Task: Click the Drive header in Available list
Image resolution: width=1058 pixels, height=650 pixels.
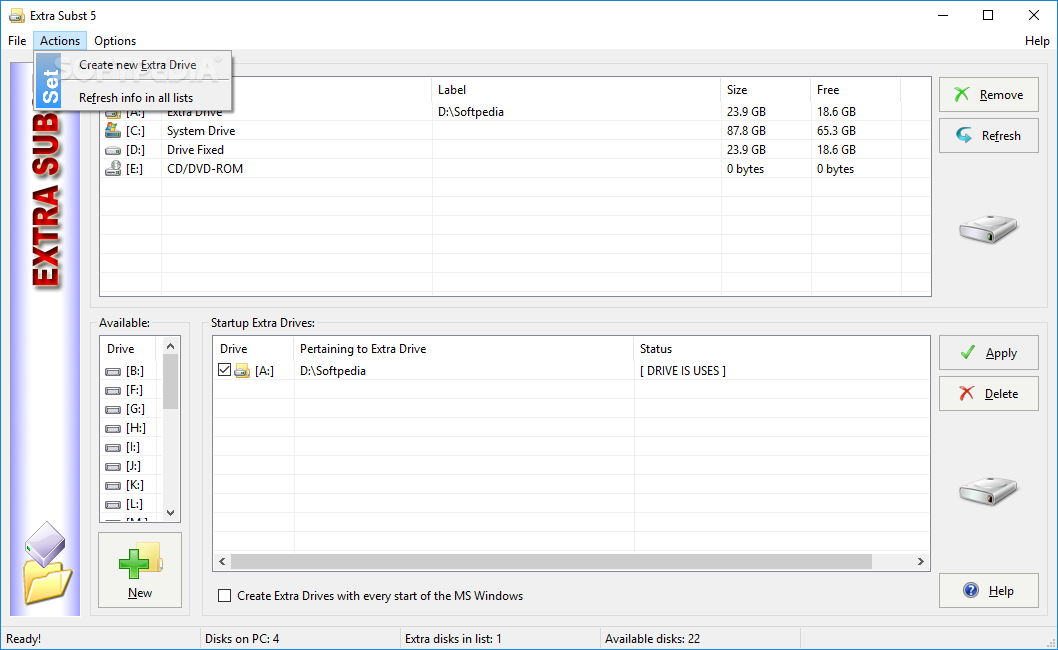Action: (x=128, y=349)
